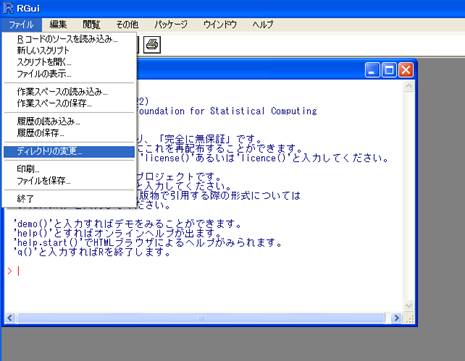Open スクリプトを開く menu entry
Screen dimensions: 465x361
(x=69, y=62)
